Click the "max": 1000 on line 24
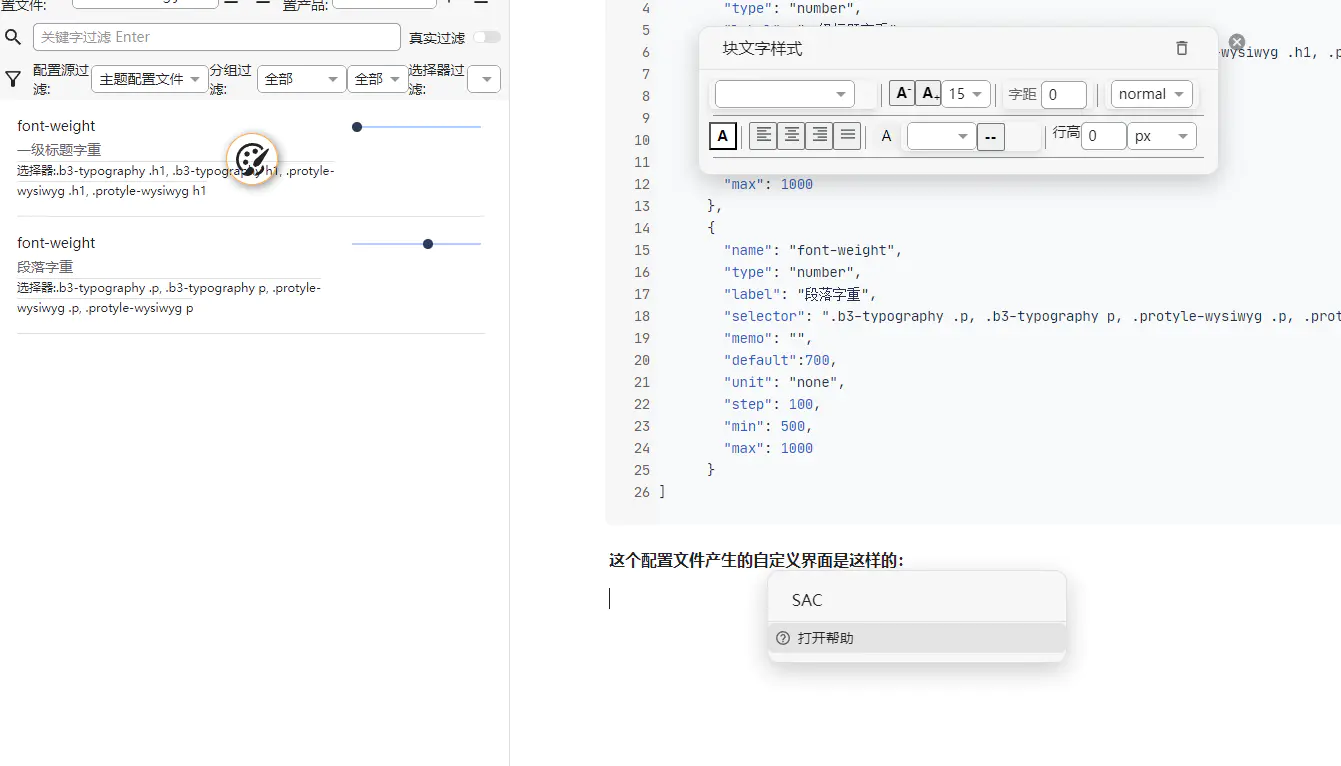The width and height of the screenshot is (1341, 766). (768, 448)
